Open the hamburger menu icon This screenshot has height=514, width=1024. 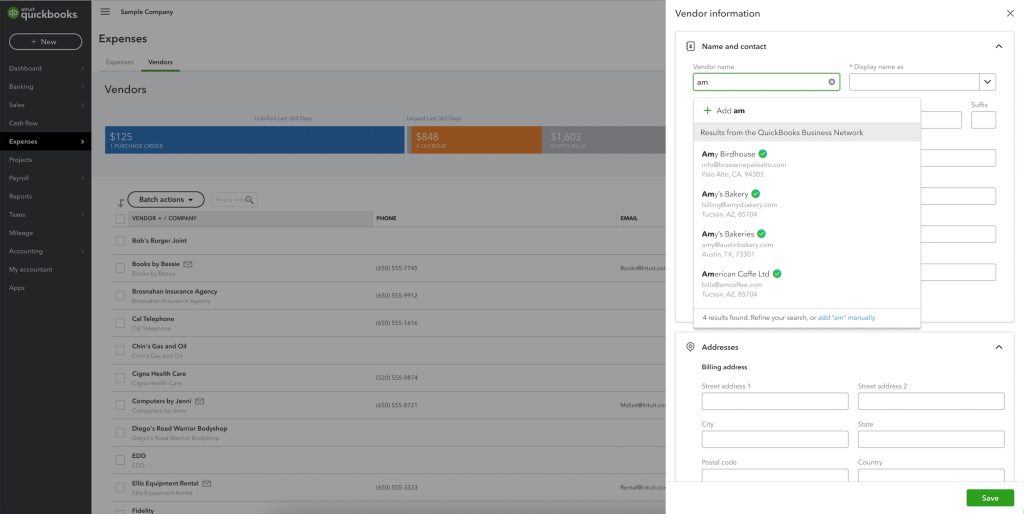coord(105,12)
